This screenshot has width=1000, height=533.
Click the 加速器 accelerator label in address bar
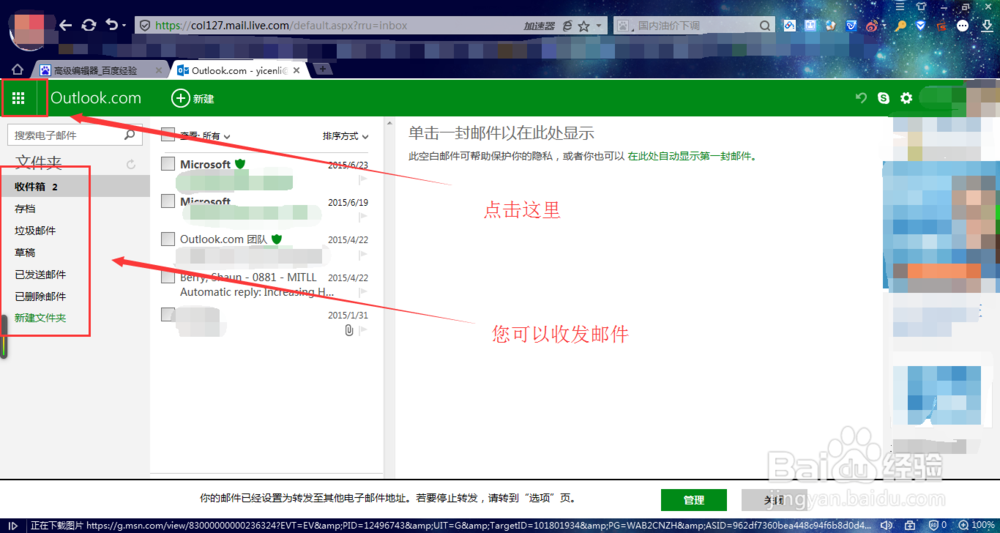click(538, 26)
